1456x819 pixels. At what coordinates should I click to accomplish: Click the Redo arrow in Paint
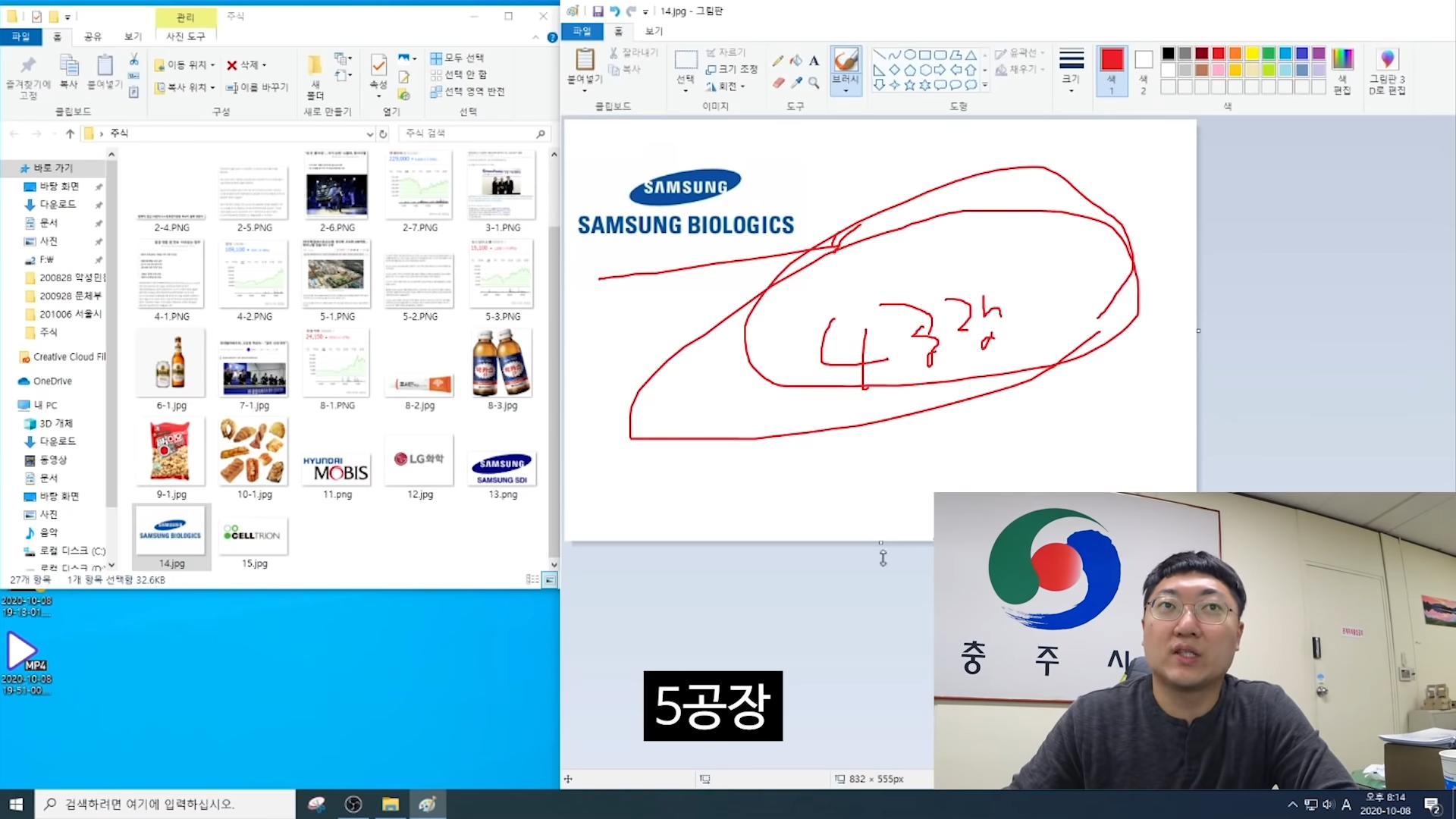point(631,11)
